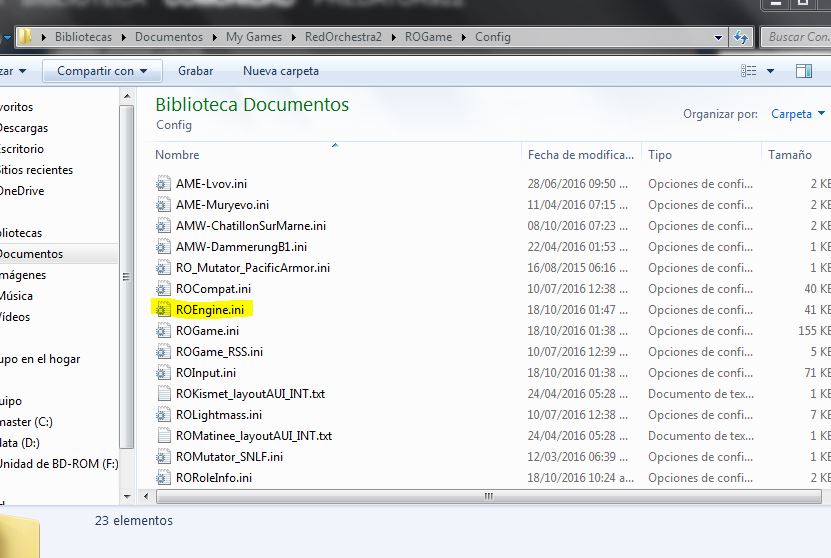Select the ROInput.ini file name
This screenshot has height=558, width=831.
206,373
